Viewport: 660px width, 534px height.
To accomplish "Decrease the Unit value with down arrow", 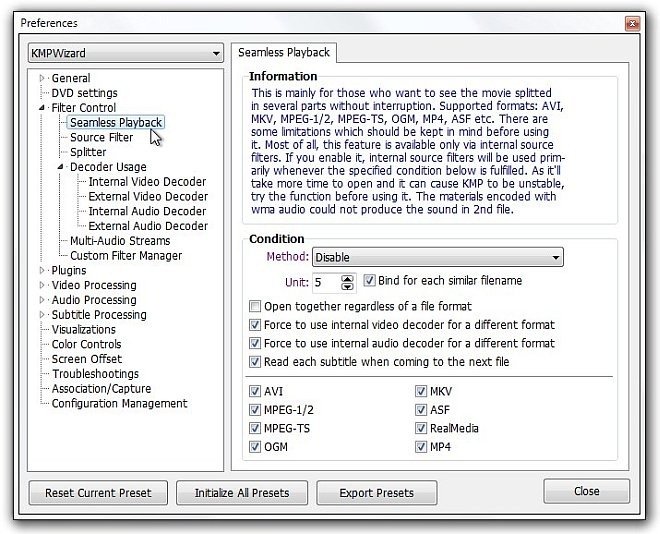I will (347, 287).
